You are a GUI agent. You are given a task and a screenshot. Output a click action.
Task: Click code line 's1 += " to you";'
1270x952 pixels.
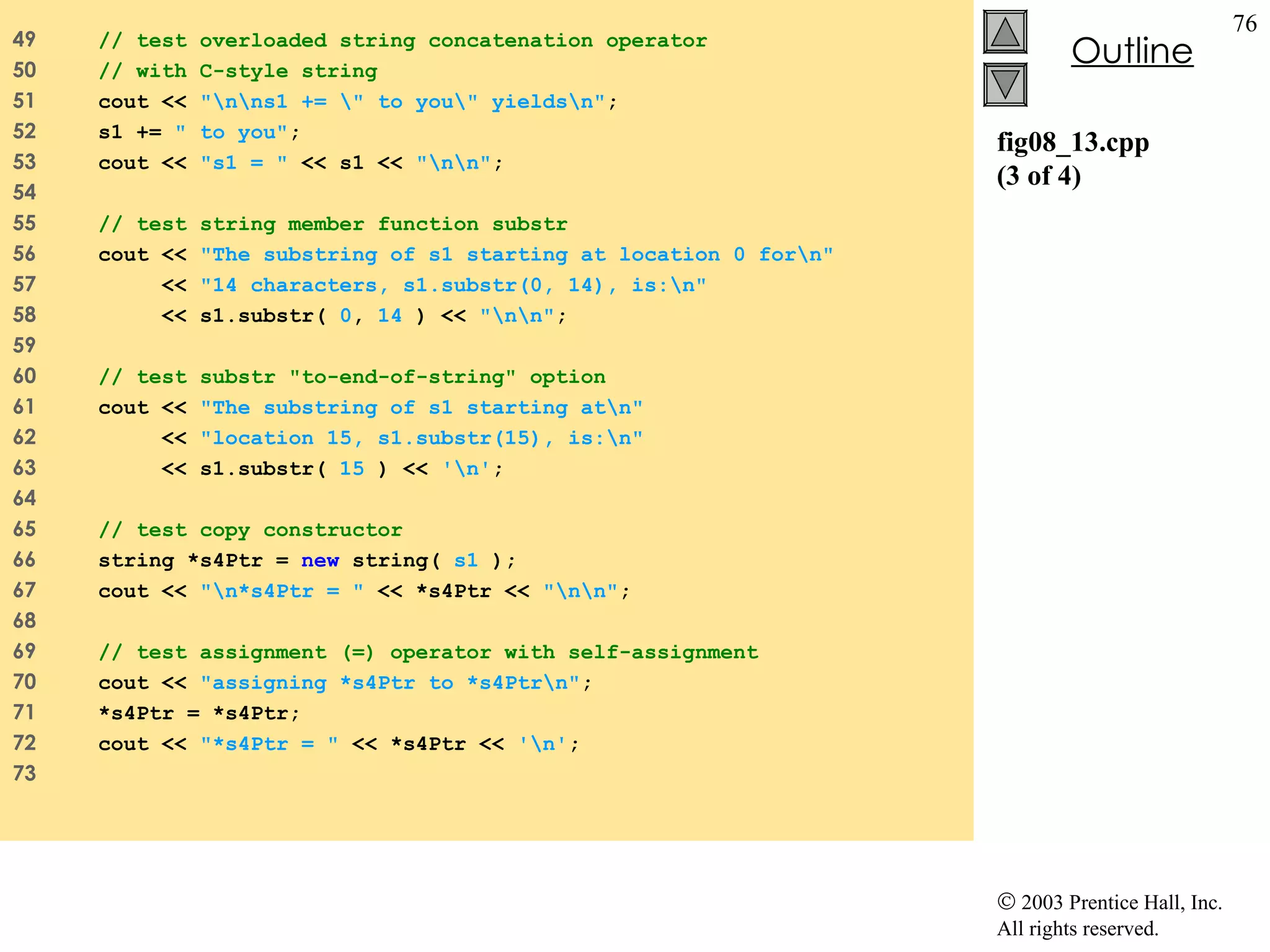[199, 132]
